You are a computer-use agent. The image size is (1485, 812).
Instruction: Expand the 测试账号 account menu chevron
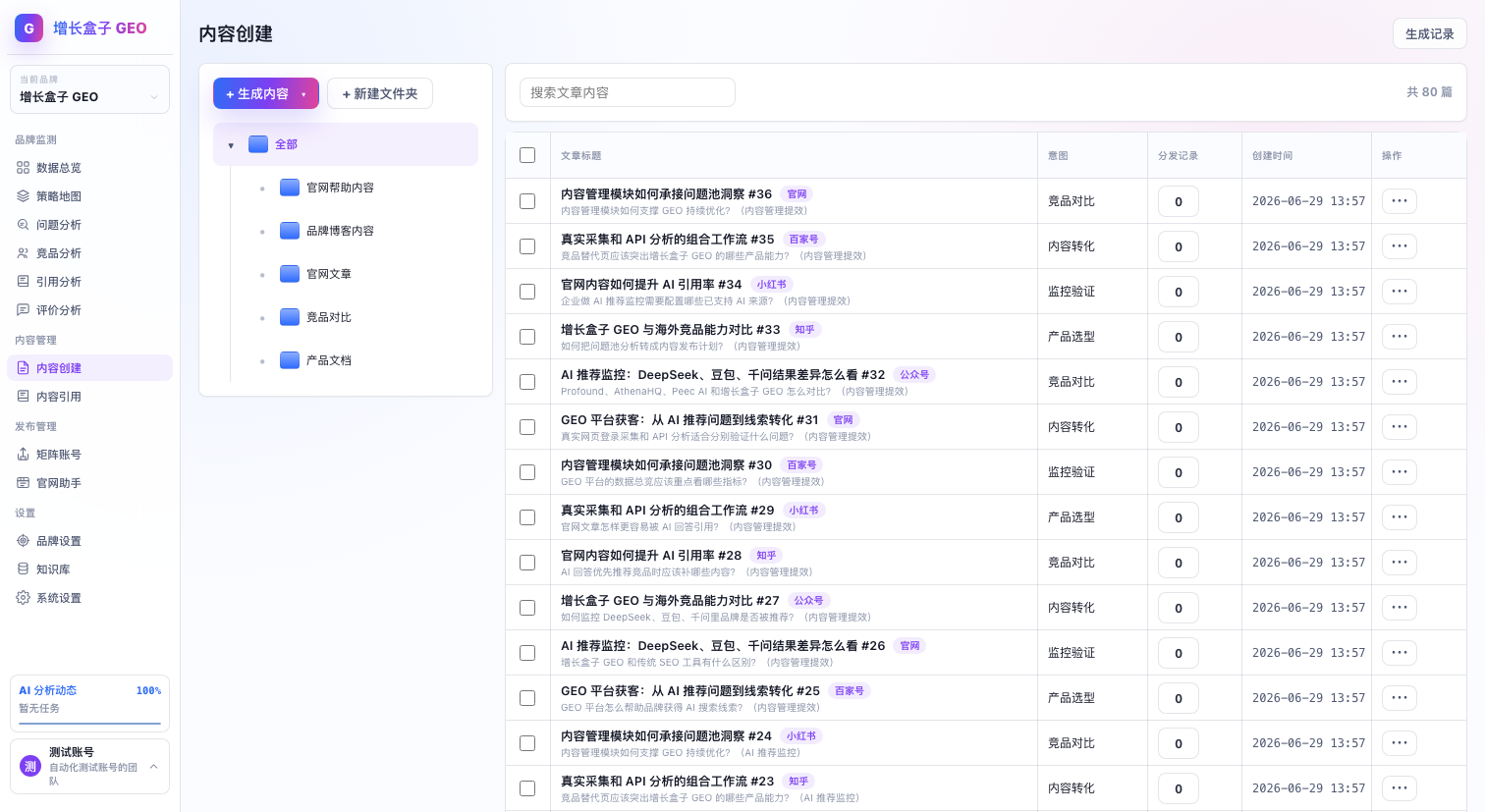click(153, 767)
